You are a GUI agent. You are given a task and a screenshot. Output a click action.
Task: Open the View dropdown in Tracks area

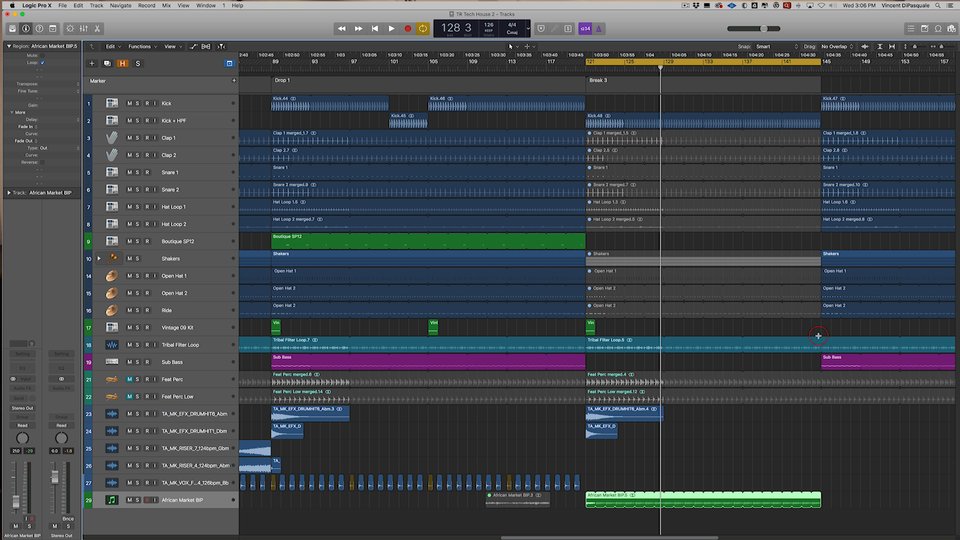(x=172, y=47)
